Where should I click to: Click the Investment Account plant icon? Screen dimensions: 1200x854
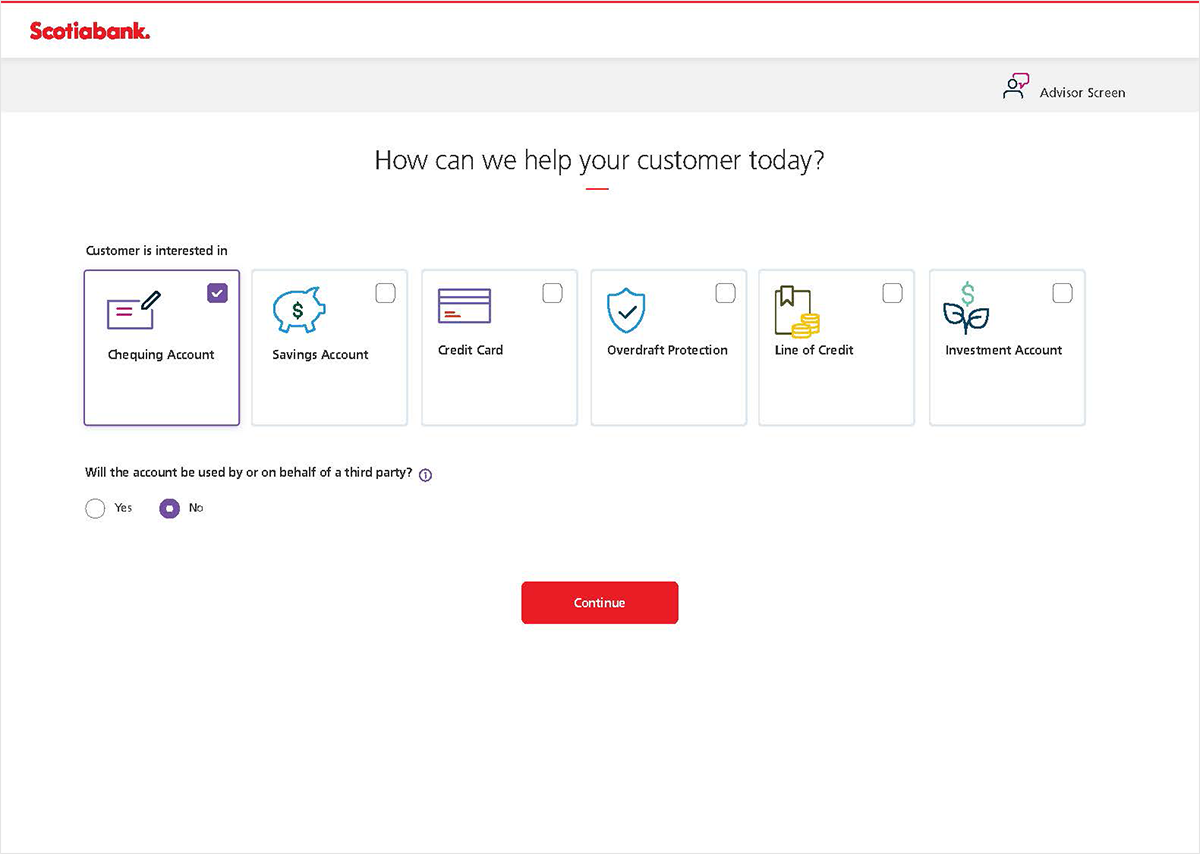coord(965,308)
